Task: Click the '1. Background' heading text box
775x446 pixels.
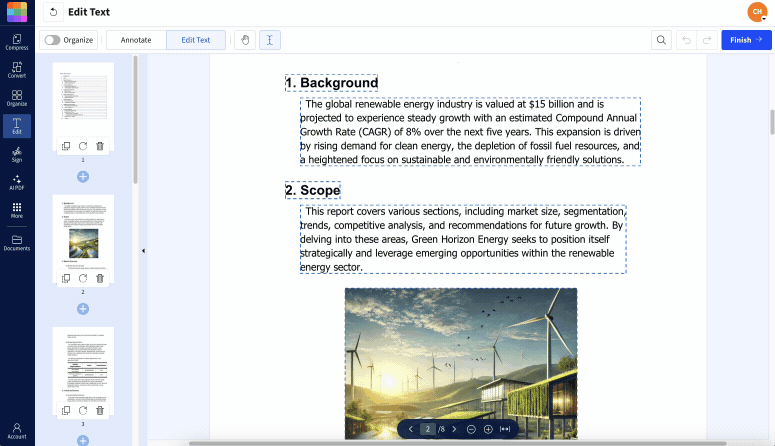Action: pyautogui.click(x=332, y=83)
